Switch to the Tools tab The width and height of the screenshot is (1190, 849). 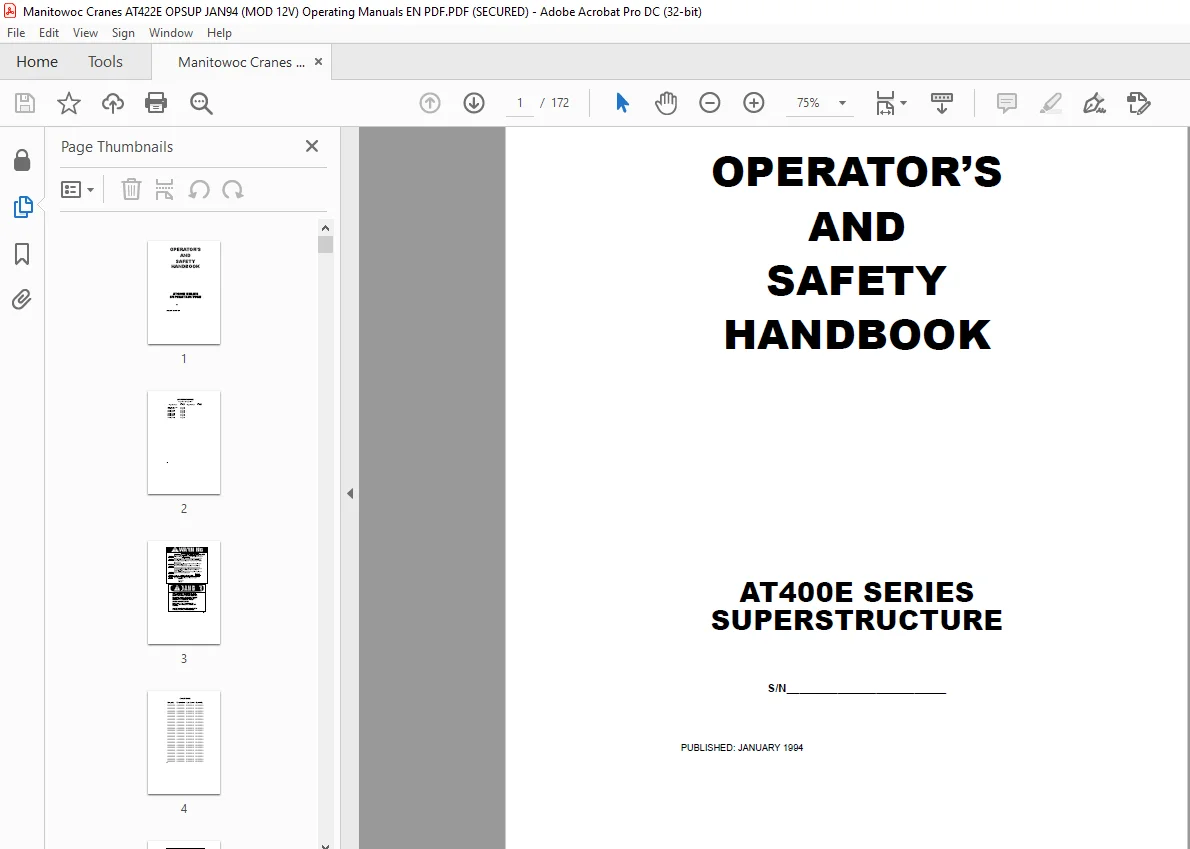105,62
